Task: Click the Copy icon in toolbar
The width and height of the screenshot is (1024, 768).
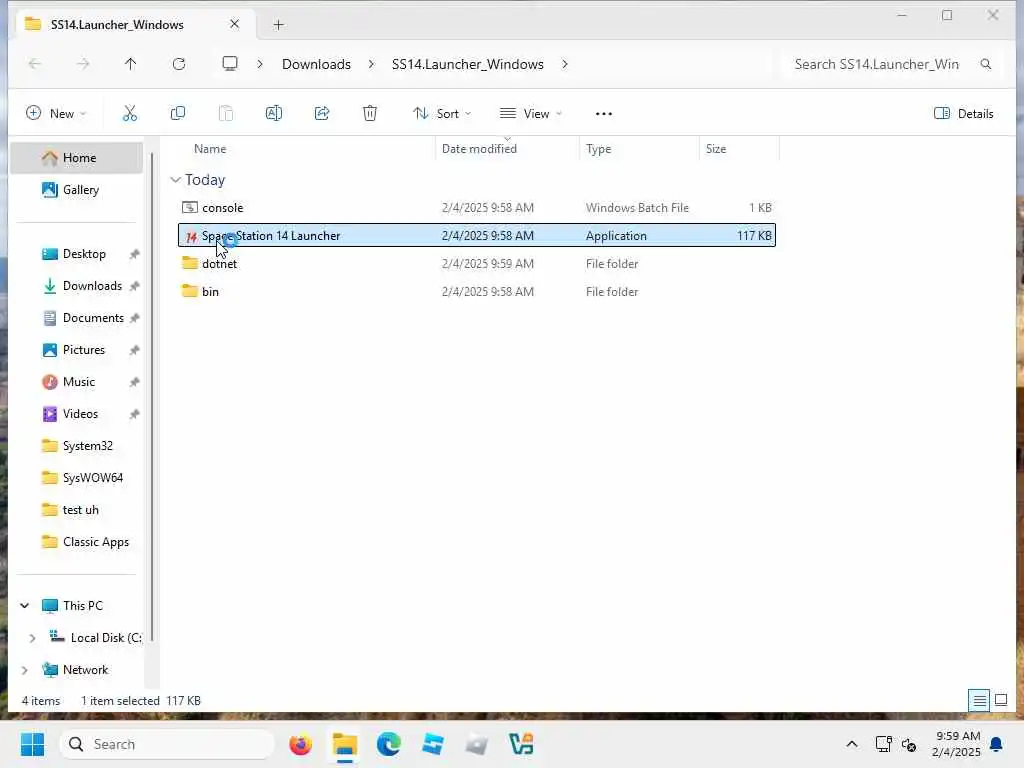Action: [178, 114]
